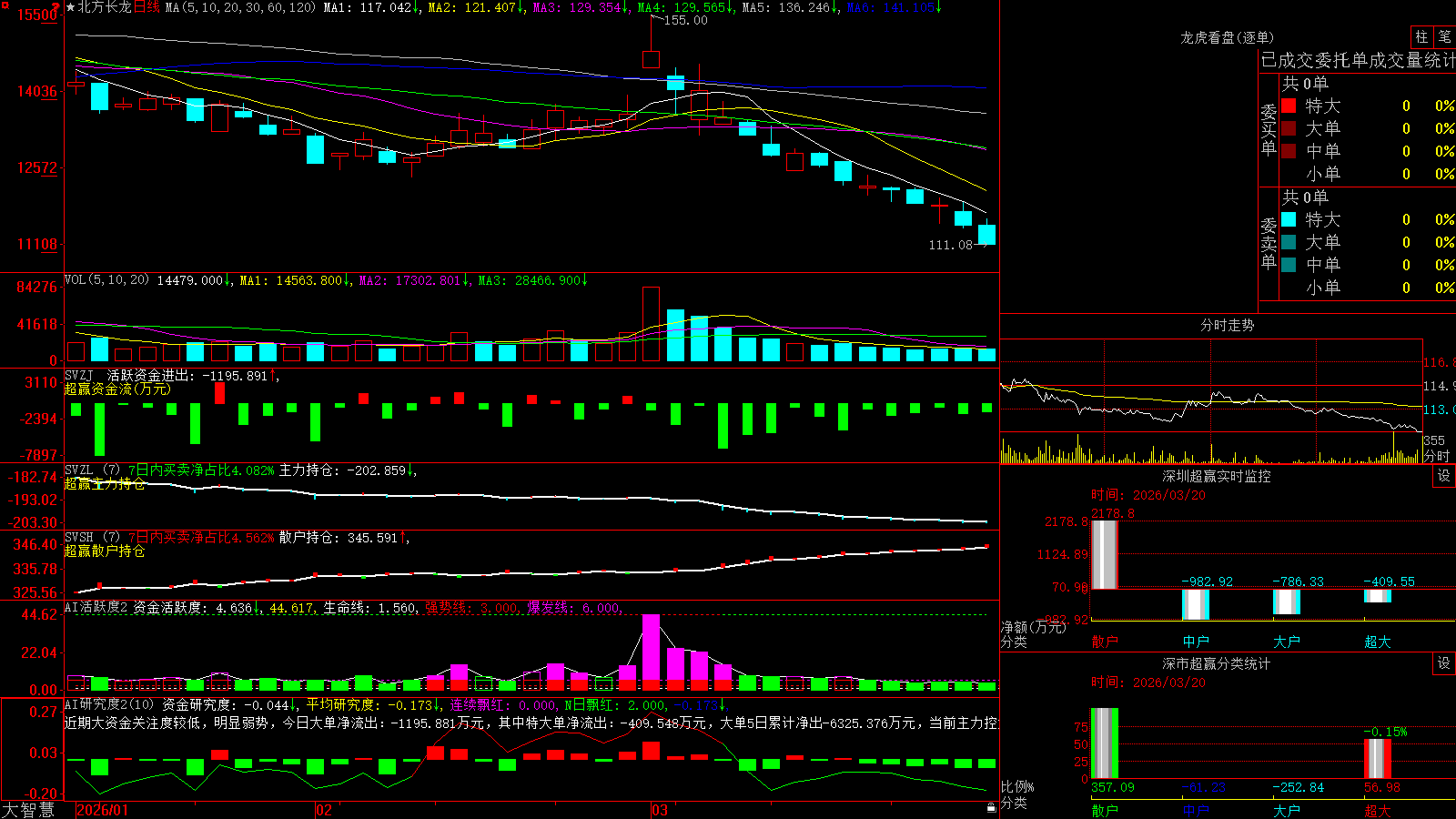
Task: Click the SVSH (7) indicator title
Action: pos(92,538)
